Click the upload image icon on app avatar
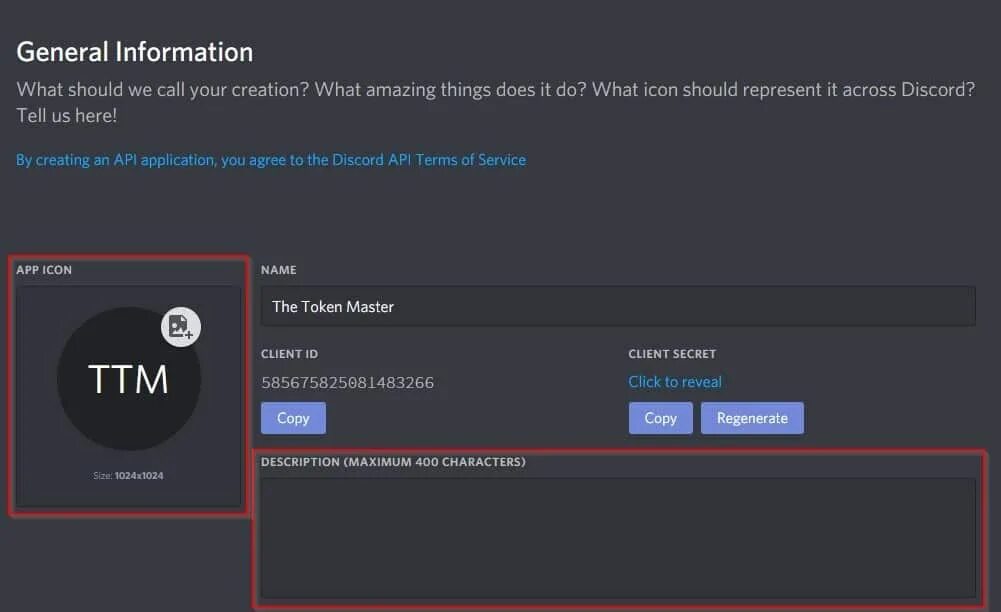This screenshot has height=612, width=1001. [x=181, y=327]
